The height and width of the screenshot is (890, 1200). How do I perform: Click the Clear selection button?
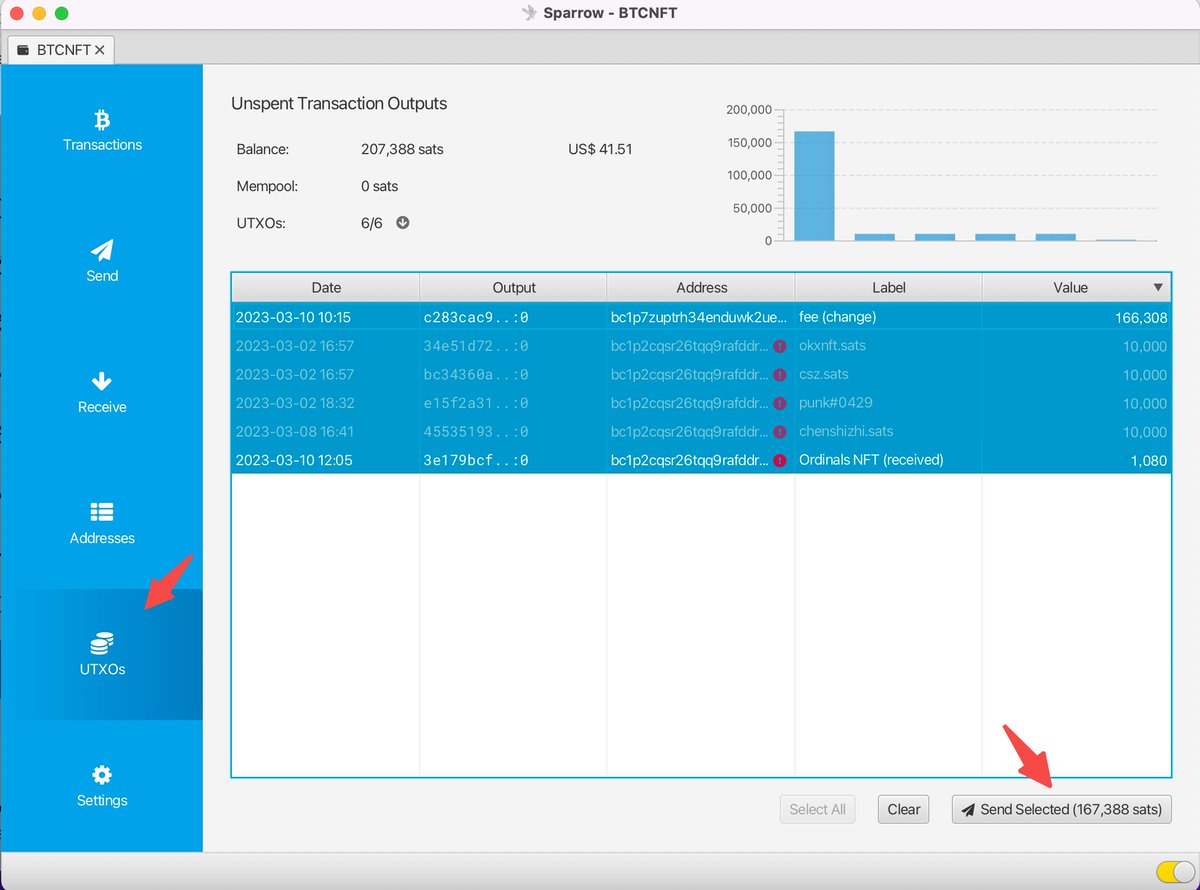[904, 809]
